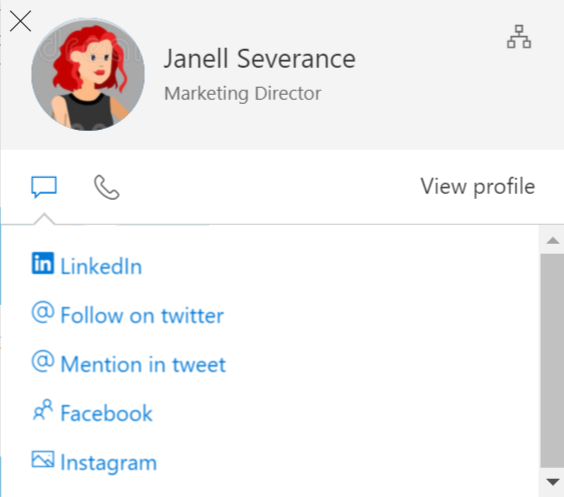Screen dimensions: 564x497
Task: Click the people icon next to Facebook
Action: [43, 410]
